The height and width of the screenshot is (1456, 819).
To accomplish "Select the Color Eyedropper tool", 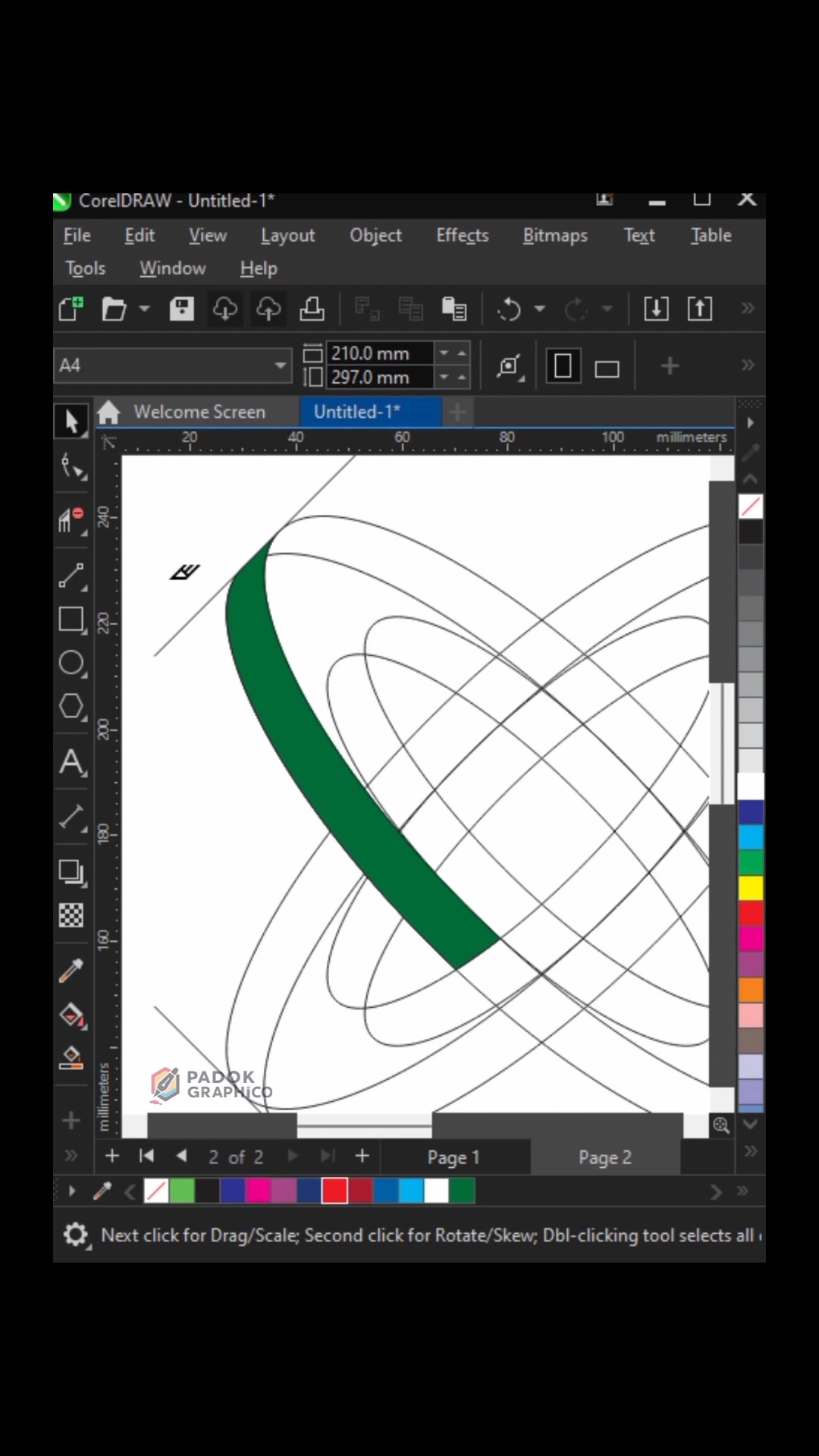I will point(71,971).
